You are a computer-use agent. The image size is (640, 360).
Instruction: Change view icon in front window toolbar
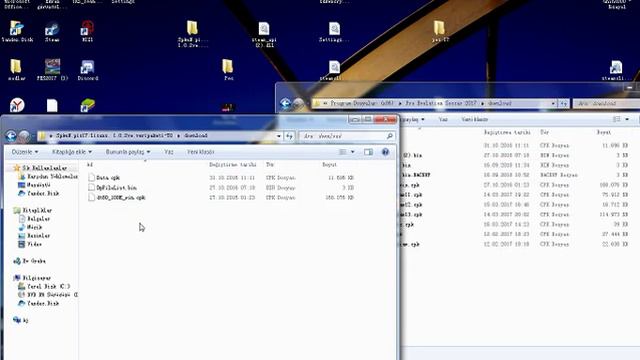[x=343, y=152]
